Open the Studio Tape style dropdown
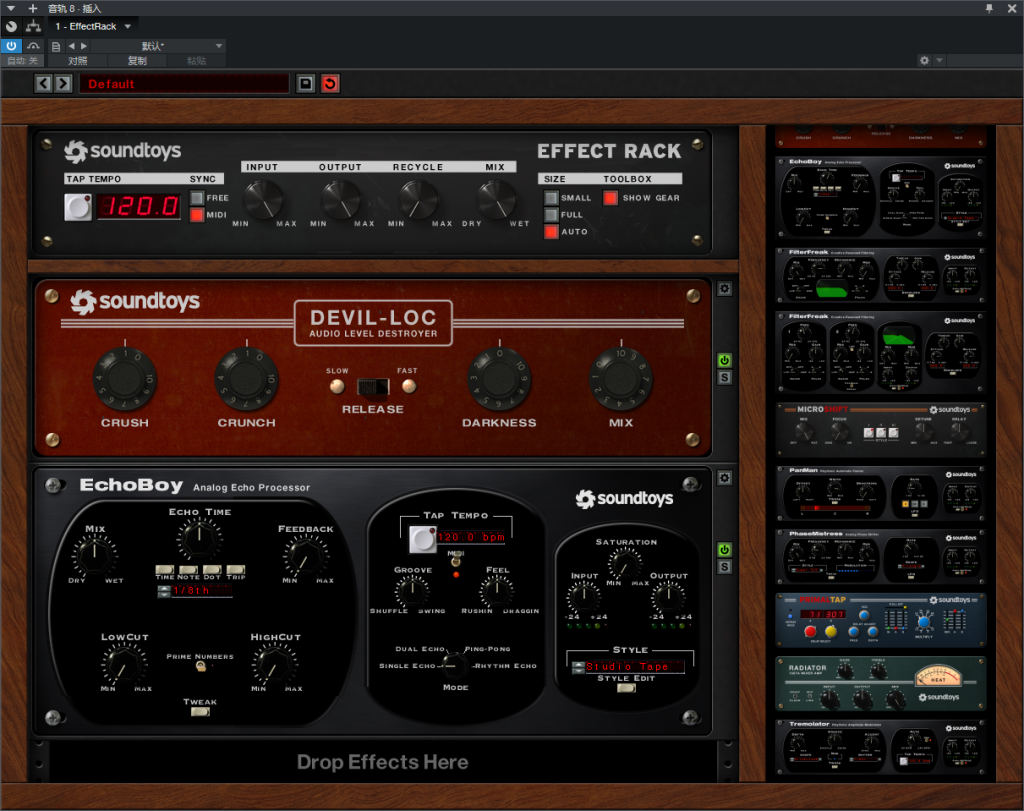The width and height of the screenshot is (1024, 811). pos(628,667)
